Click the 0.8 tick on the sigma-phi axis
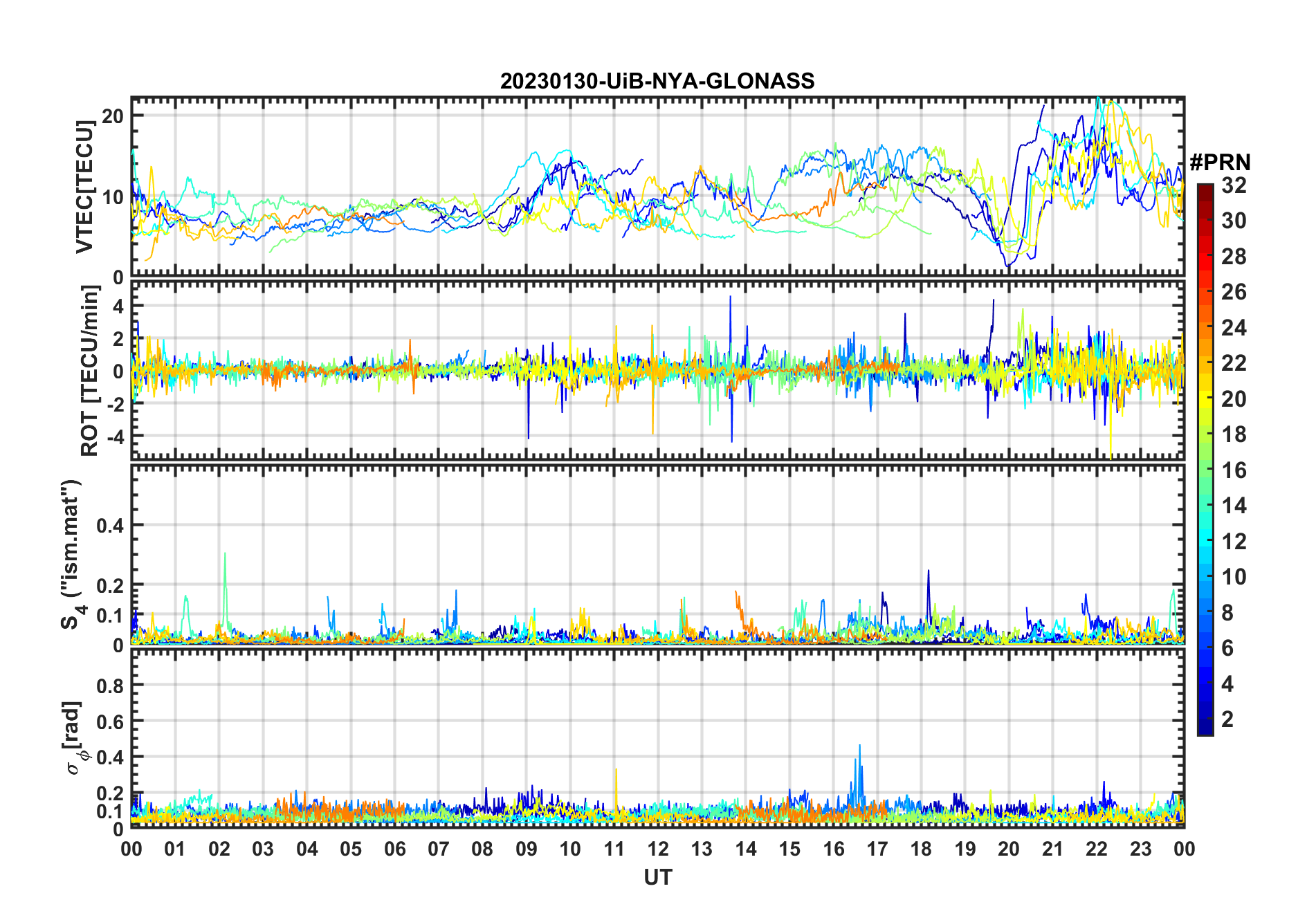This screenshot has height=920, width=1316. 110,686
